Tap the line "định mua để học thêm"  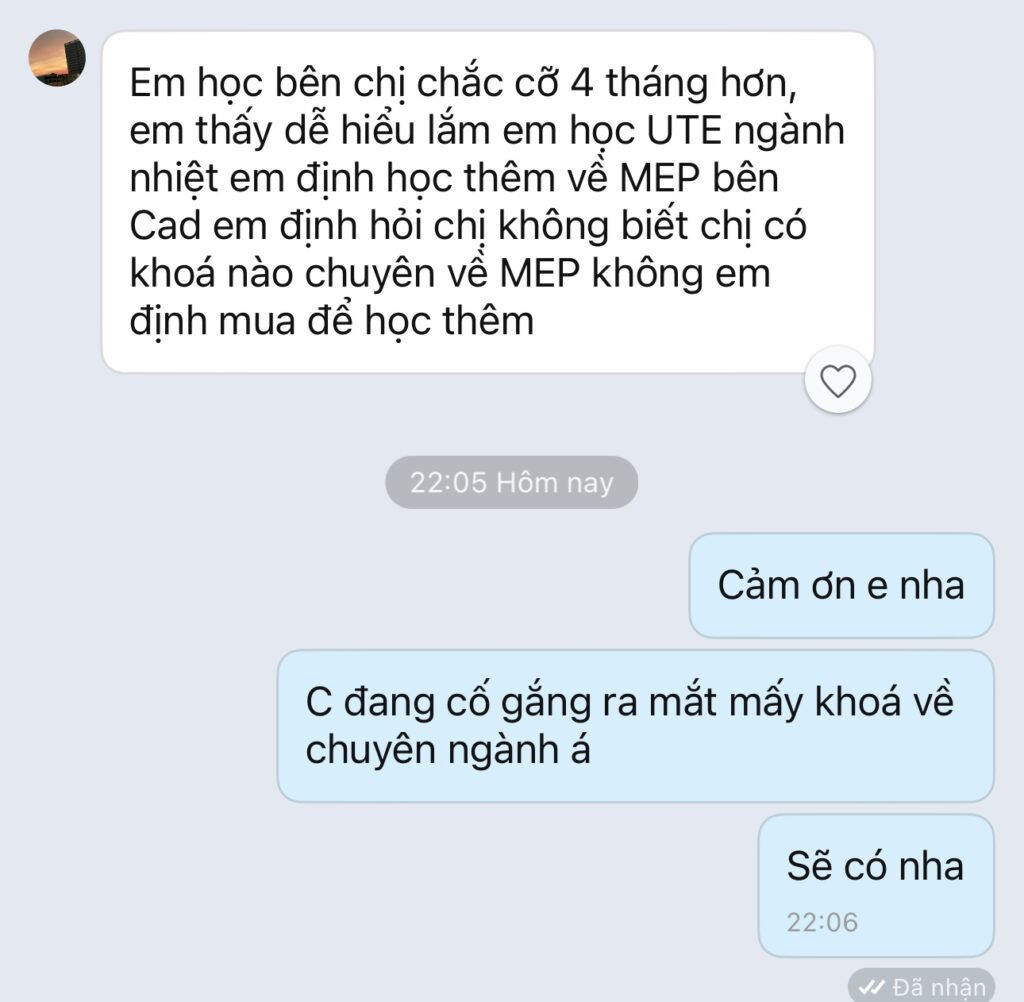[x=332, y=321]
